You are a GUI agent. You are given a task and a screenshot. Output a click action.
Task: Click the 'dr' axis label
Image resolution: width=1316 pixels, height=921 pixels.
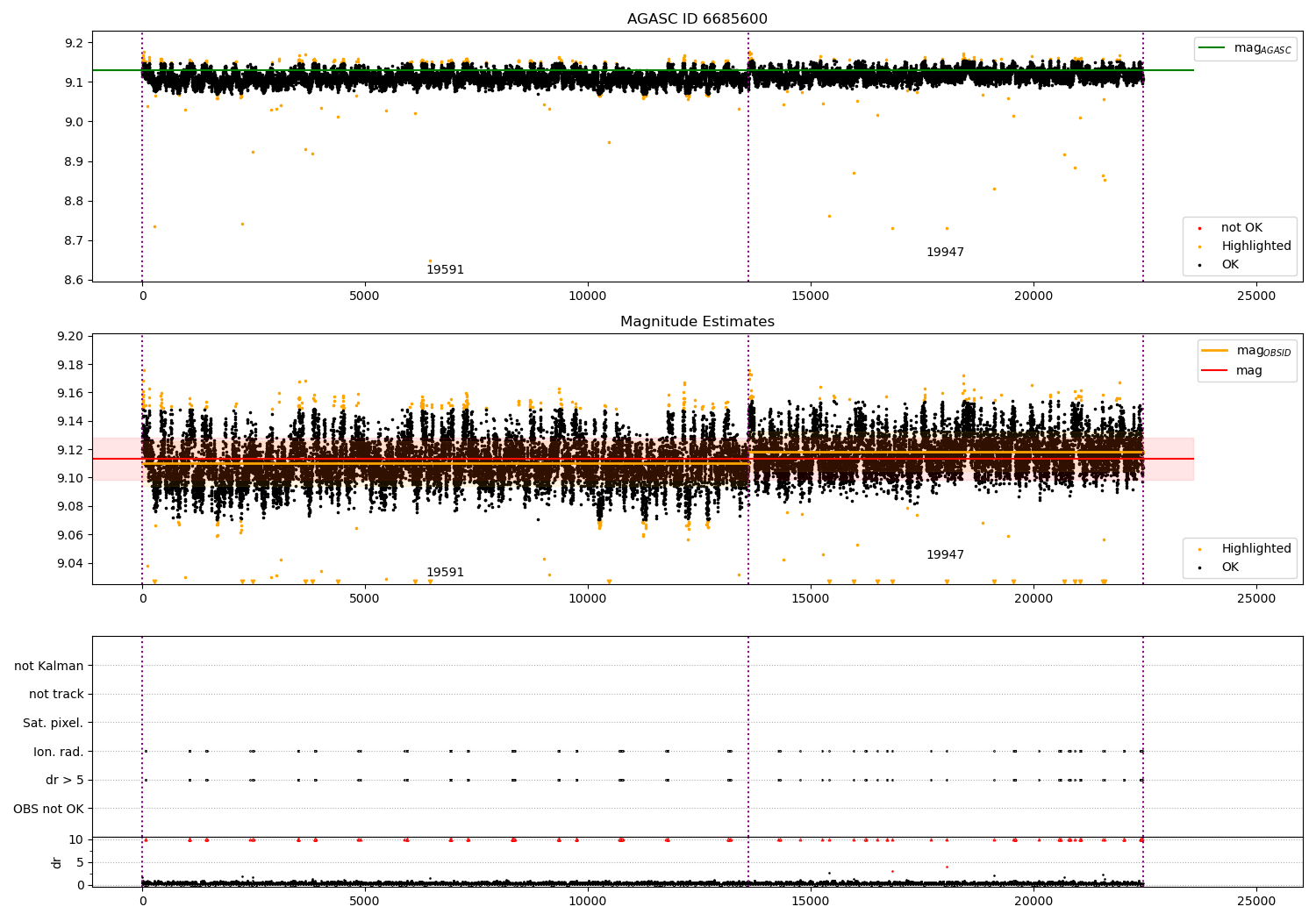click(57, 862)
